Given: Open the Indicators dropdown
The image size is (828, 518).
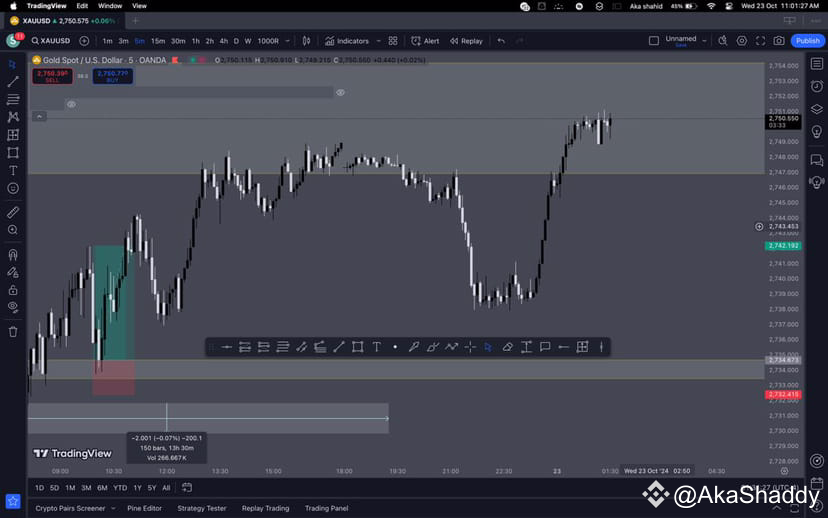Looking at the screenshot, I should 352,41.
